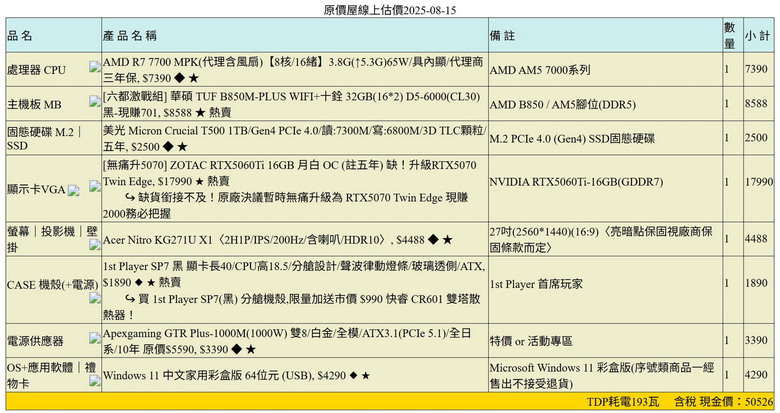
Task: Click the remark NVIDIA RTX5060Ti-16GB(GDDR7)
Action: pyautogui.click(x=576, y=182)
